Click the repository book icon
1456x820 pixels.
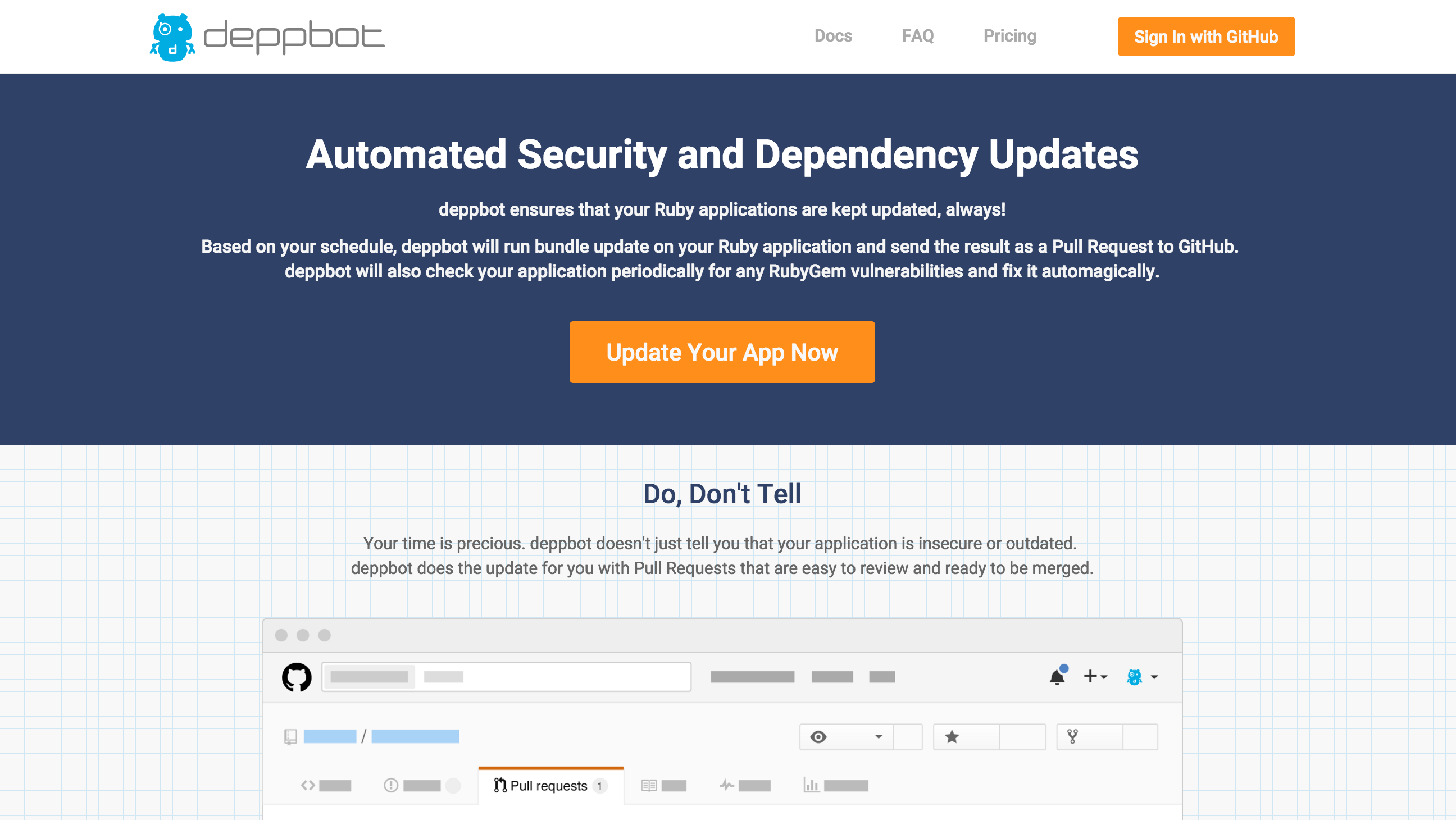[290, 737]
